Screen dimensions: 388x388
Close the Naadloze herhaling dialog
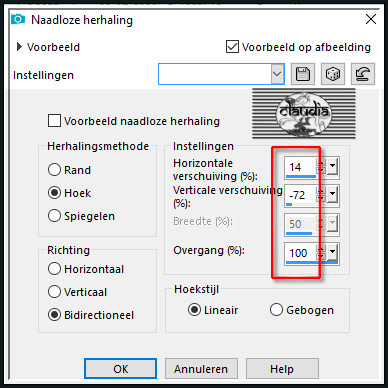click(x=371, y=19)
